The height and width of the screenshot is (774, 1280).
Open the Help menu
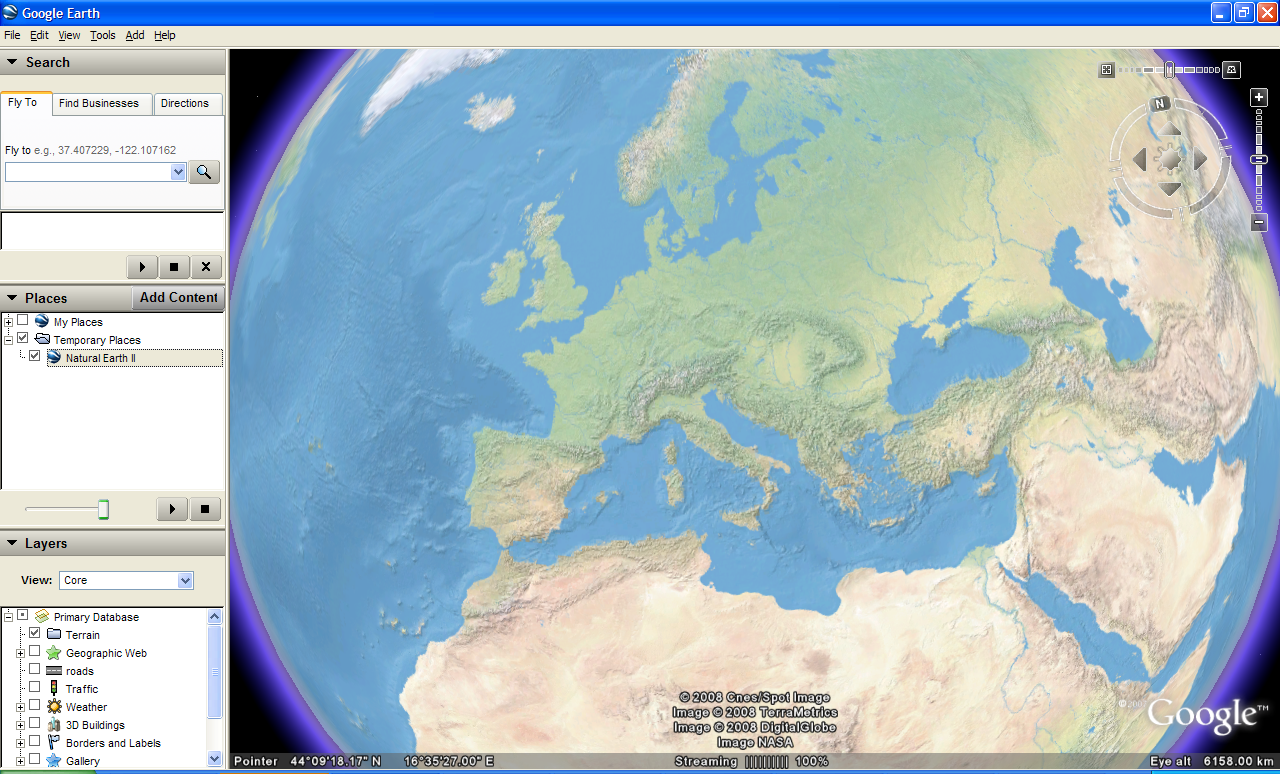[164, 35]
